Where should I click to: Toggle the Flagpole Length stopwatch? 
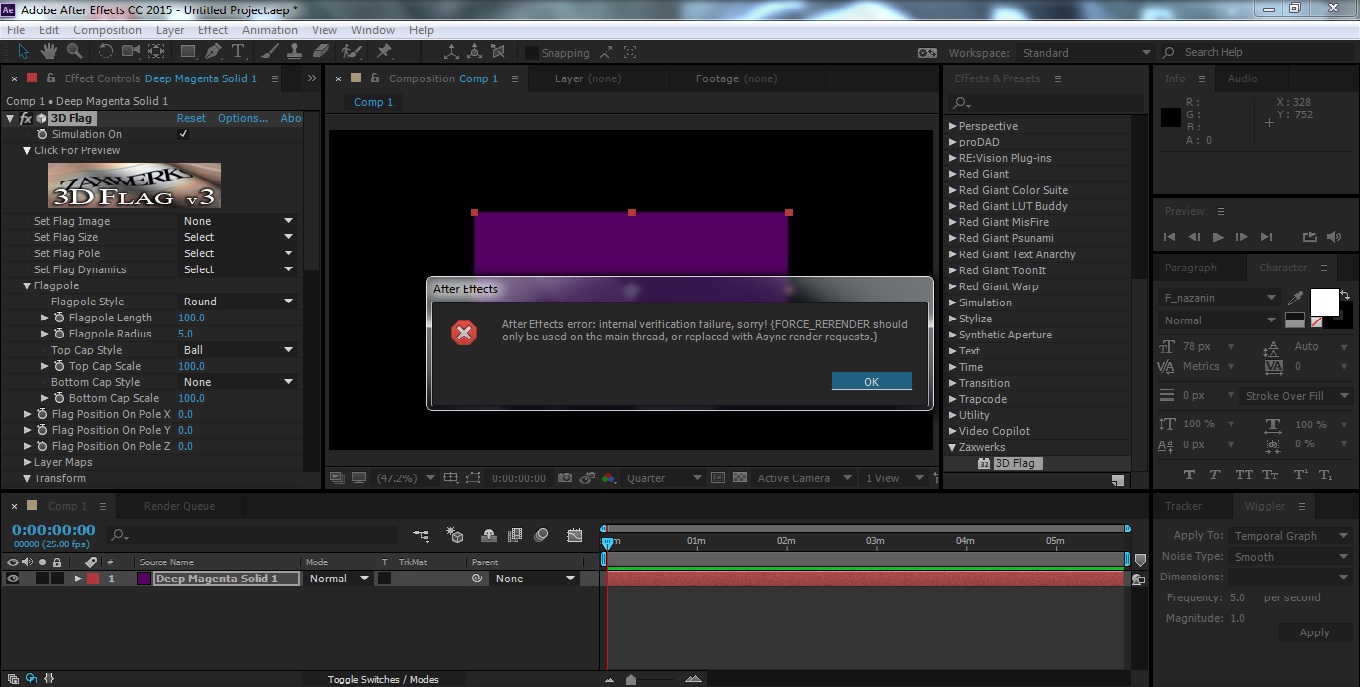[x=59, y=318]
